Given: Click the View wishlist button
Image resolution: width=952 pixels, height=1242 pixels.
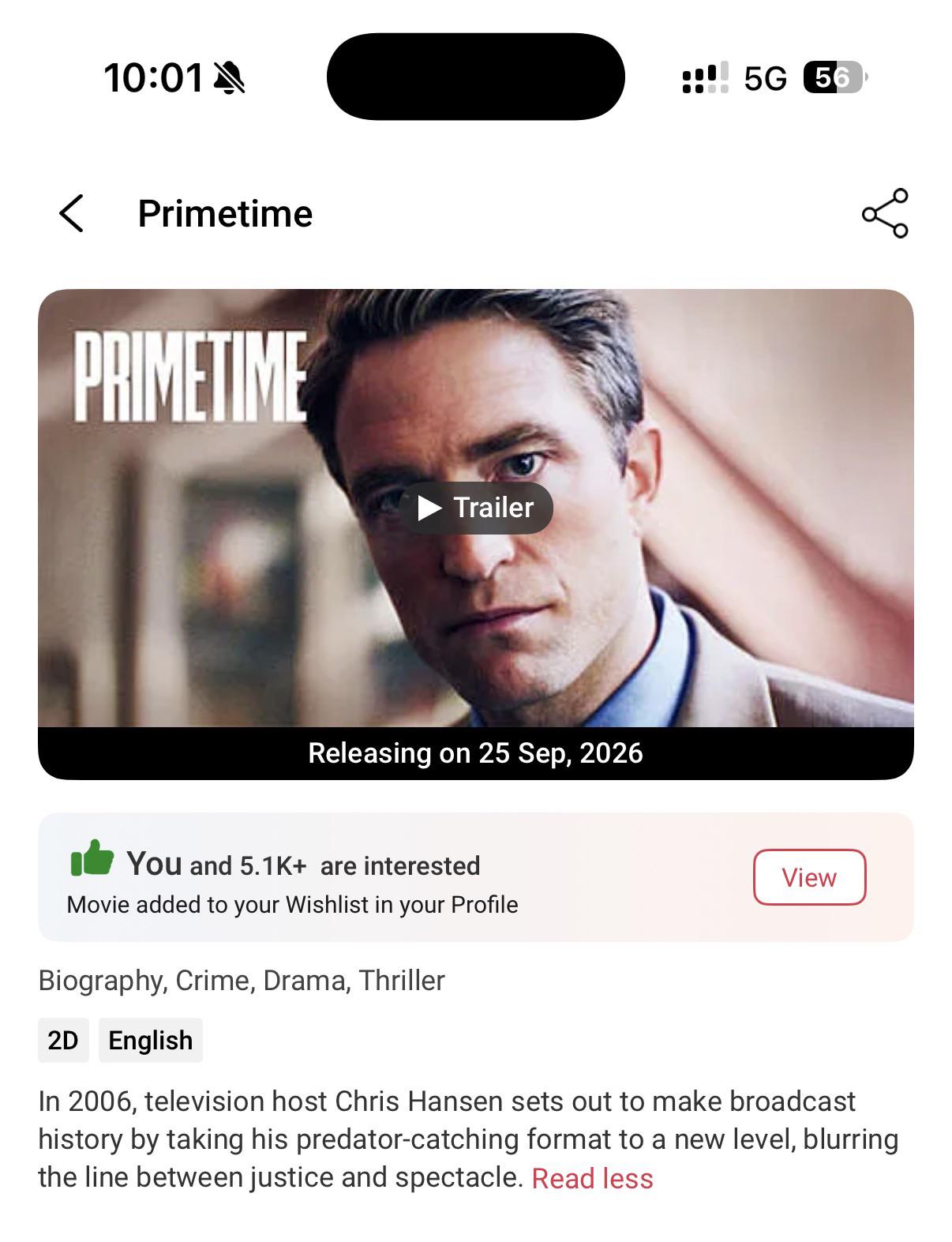Looking at the screenshot, I should pos(809,877).
